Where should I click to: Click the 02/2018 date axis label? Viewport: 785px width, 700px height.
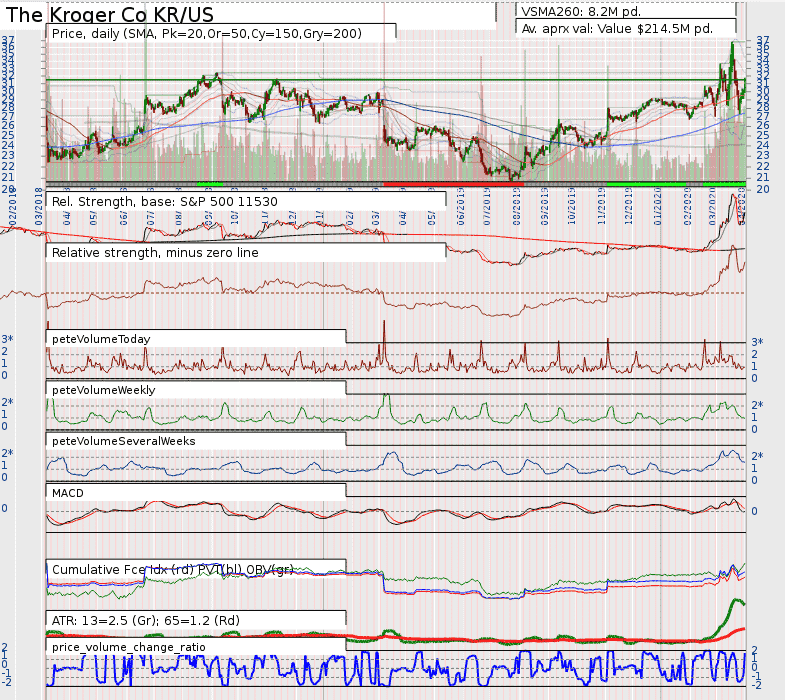(14, 206)
